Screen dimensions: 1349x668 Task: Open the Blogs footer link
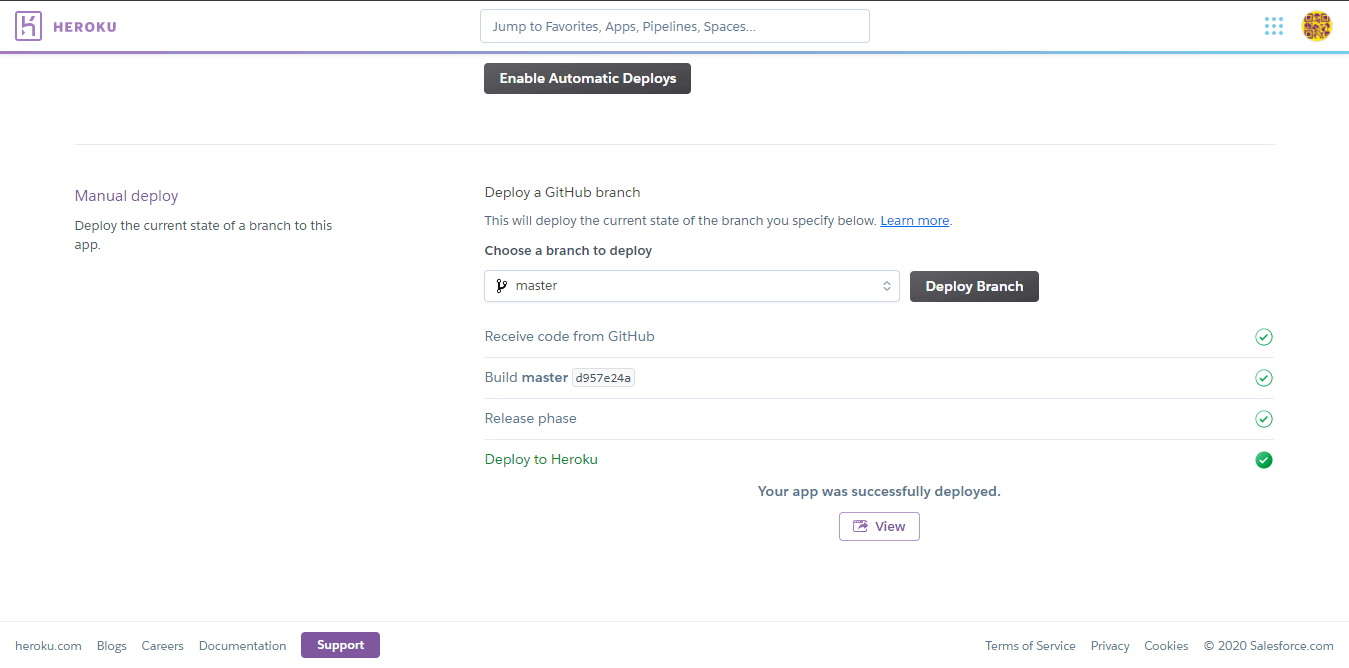click(x=112, y=646)
